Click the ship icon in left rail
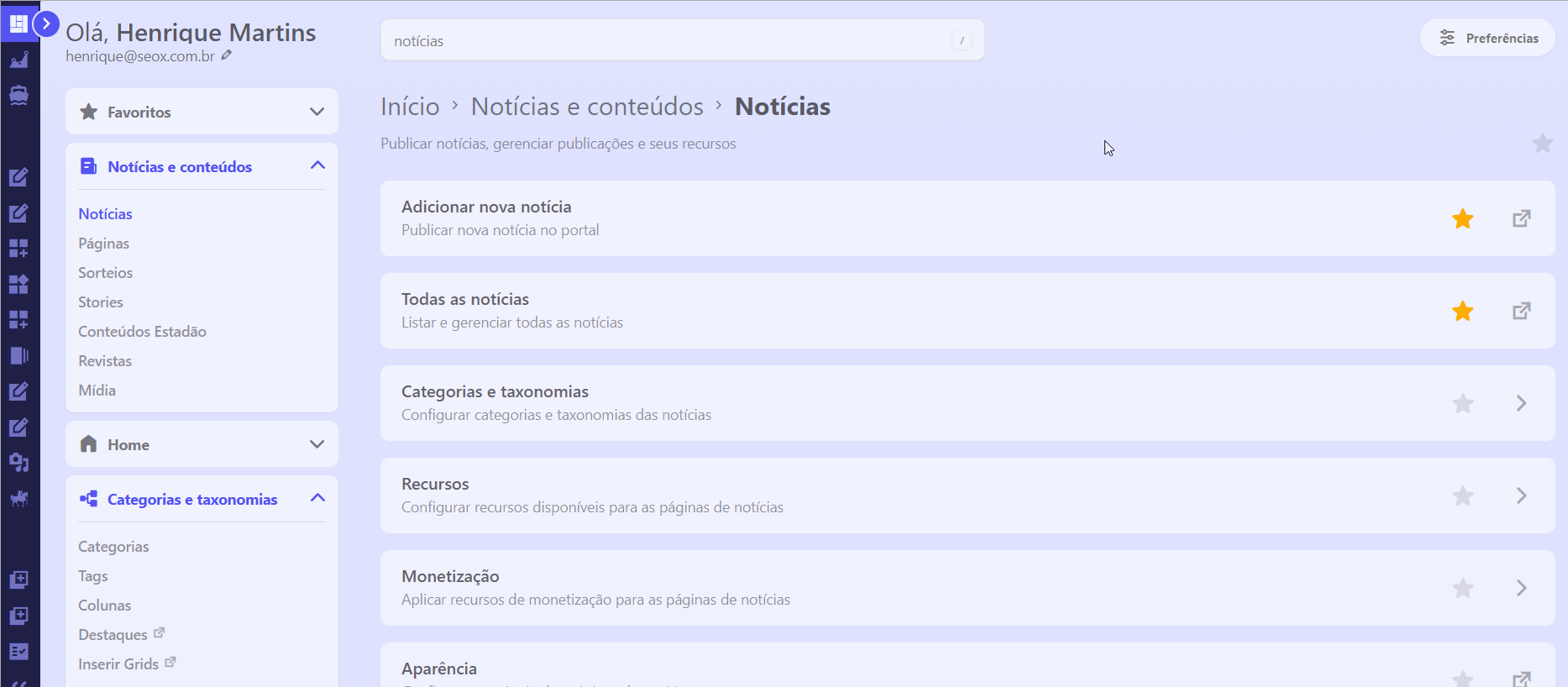Screen dimensions: 1568x687 [x=18, y=95]
